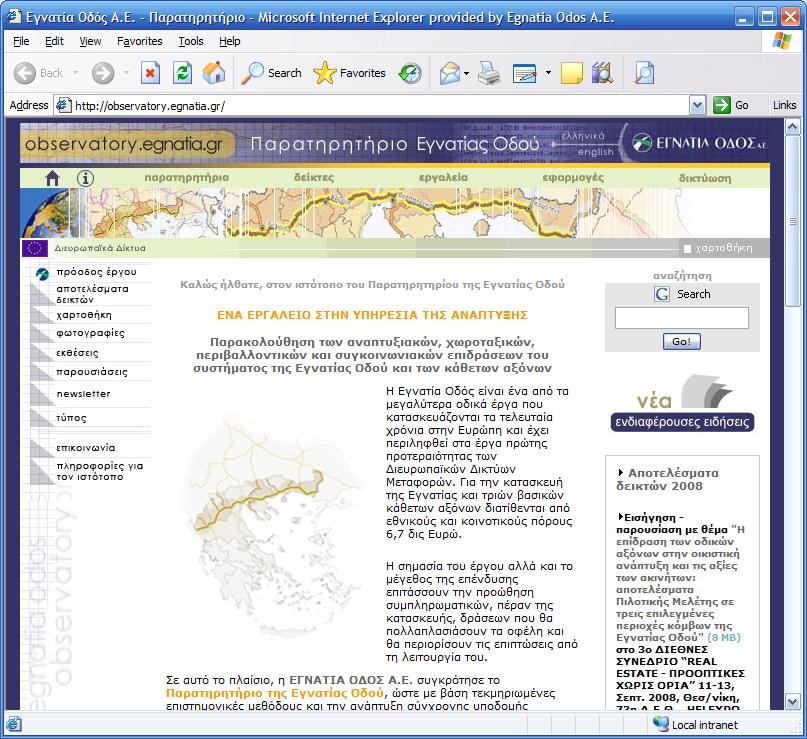Click the status bar page icon
Viewport: 807px width, 739px height.
(13, 724)
